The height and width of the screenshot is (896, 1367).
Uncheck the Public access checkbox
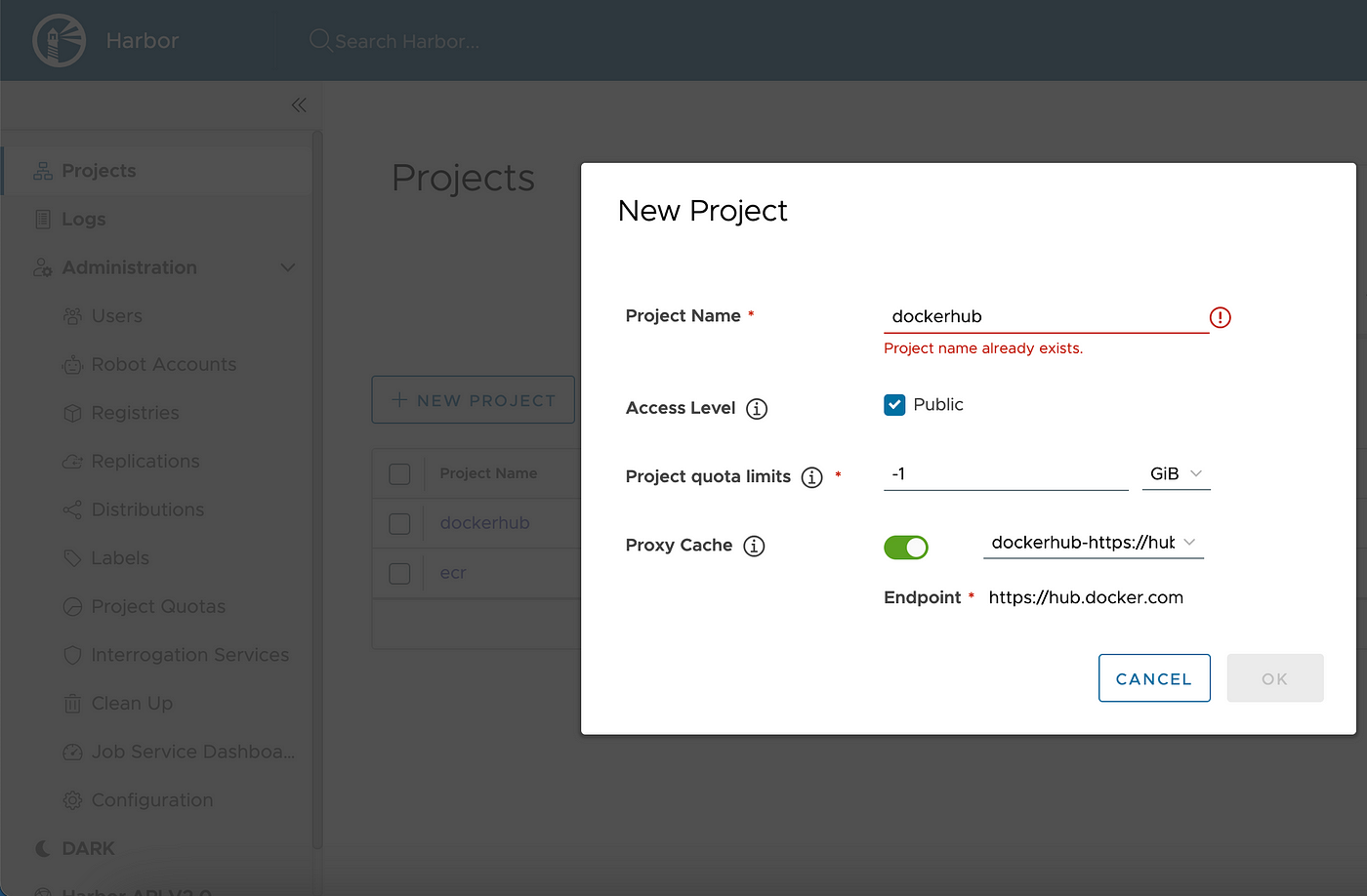tap(894, 405)
